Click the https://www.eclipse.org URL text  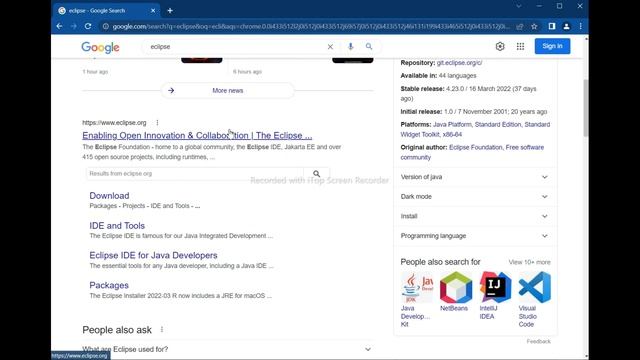(x=114, y=122)
